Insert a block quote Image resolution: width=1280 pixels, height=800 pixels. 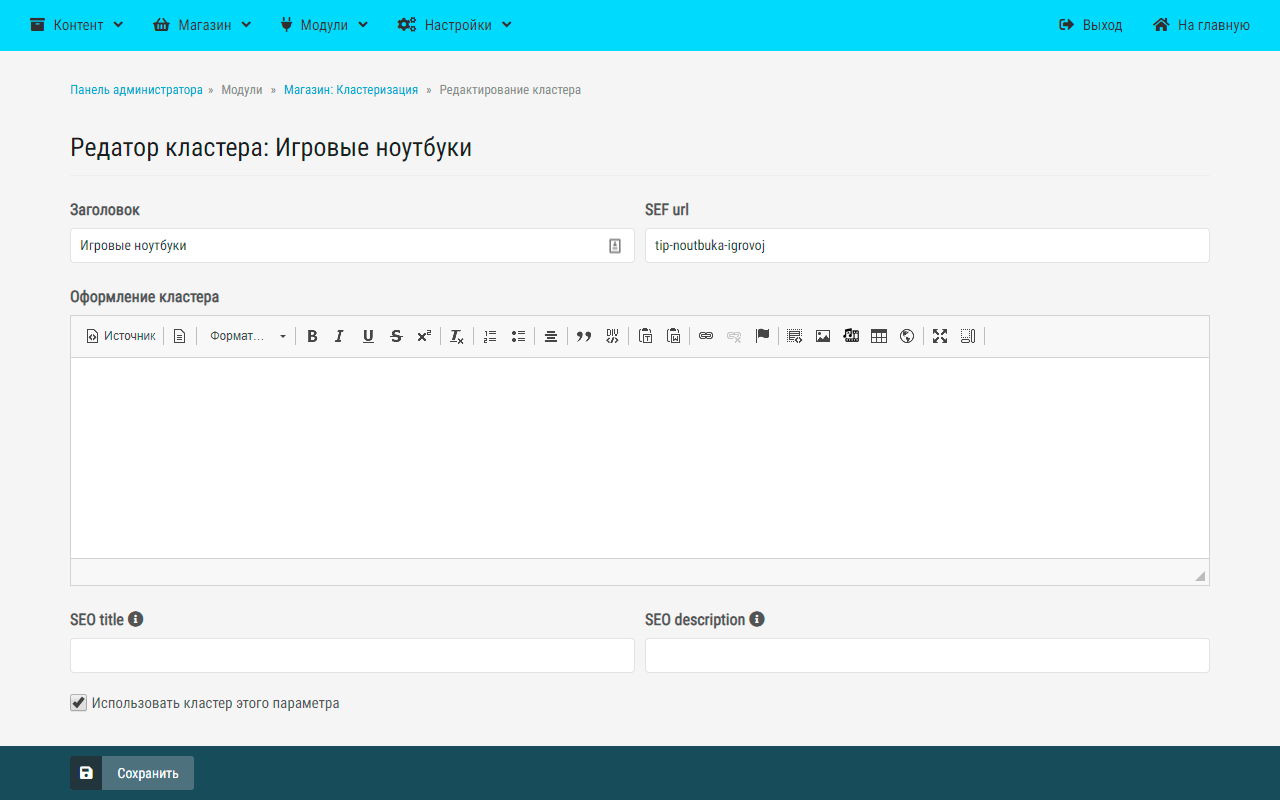pos(584,336)
